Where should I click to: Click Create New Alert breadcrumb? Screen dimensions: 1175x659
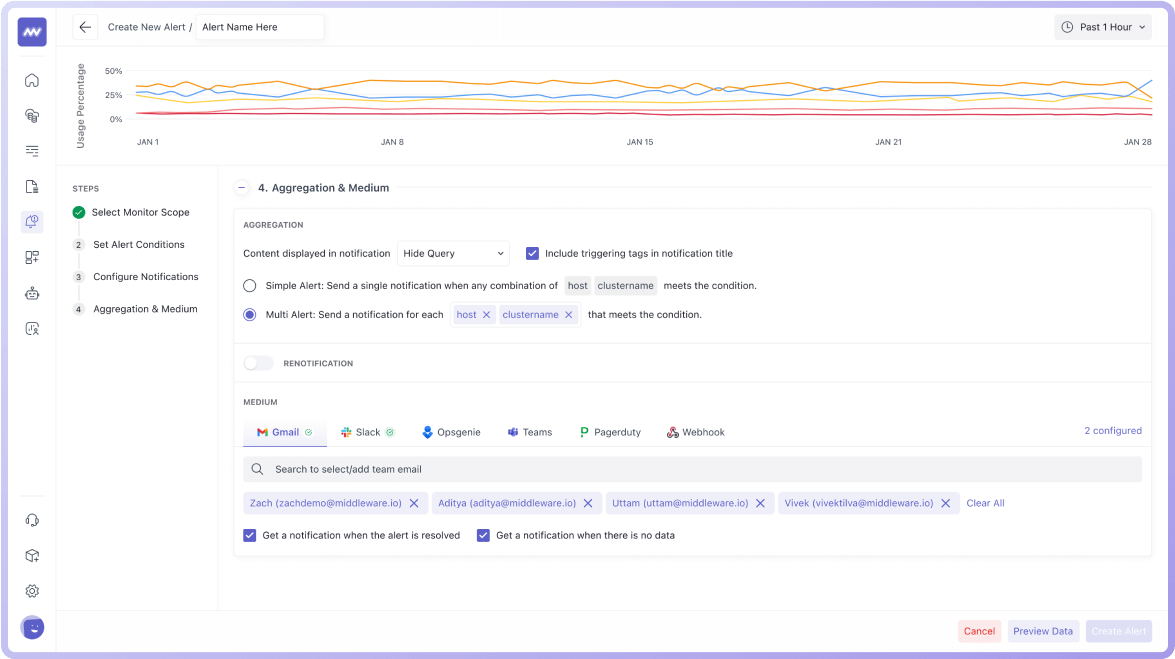pos(146,27)
